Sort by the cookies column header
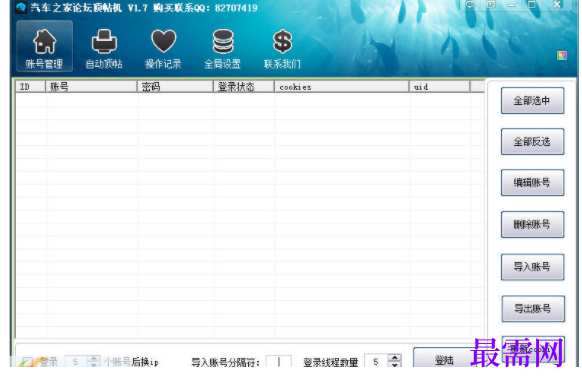The image size is (582, 384). point(341,87)
